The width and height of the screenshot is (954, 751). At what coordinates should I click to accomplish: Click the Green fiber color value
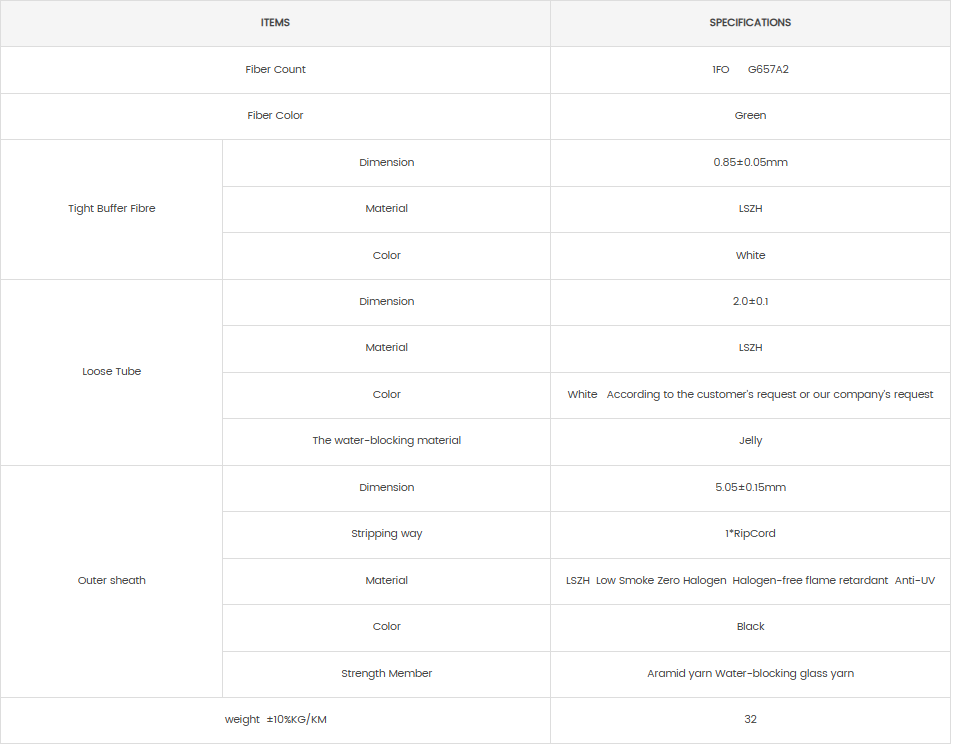750,115
